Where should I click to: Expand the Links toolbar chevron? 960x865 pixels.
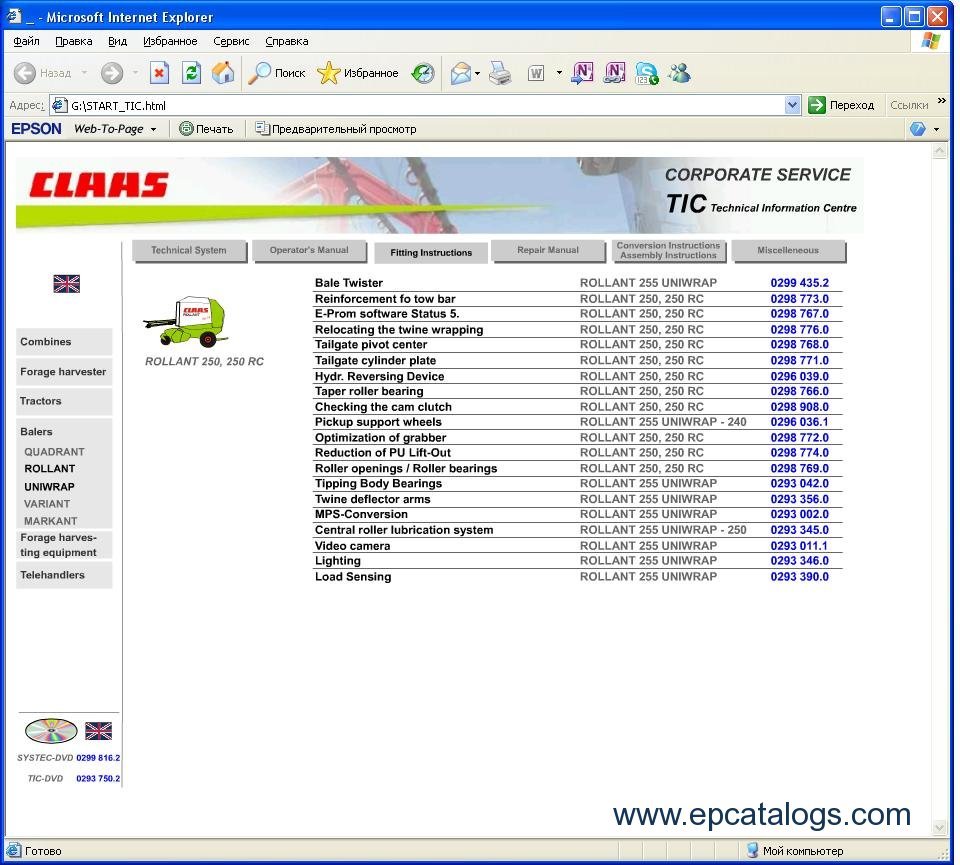[x=941, y=101]
